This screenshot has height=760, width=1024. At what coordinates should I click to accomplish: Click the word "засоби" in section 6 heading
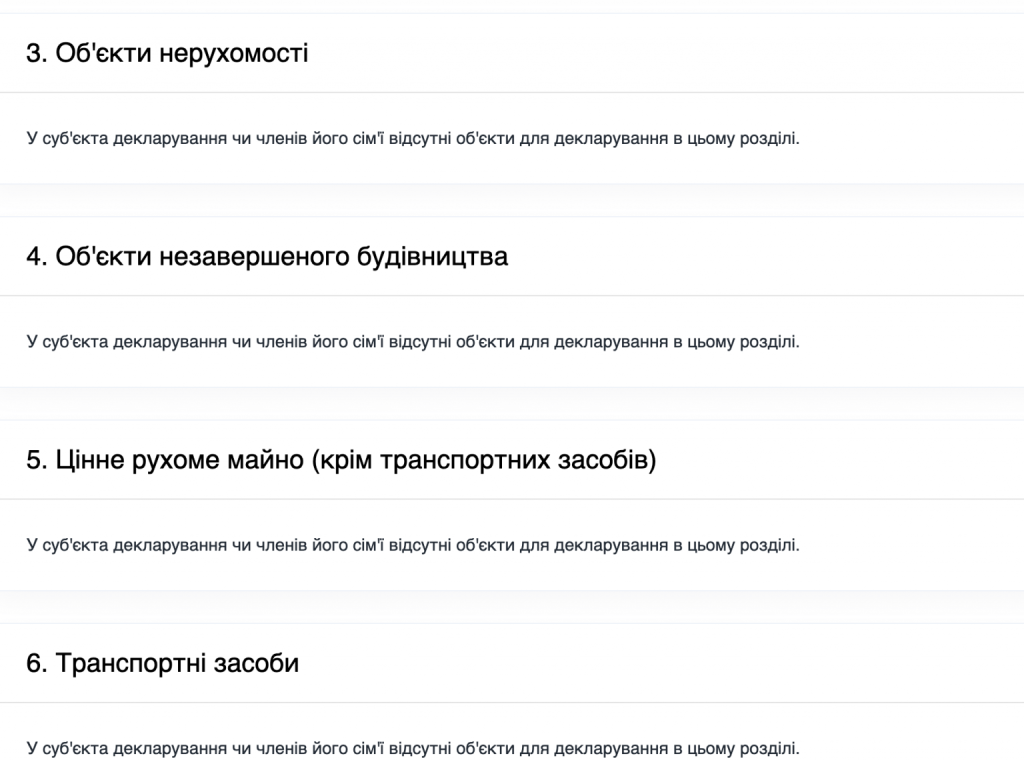point(257,664)
